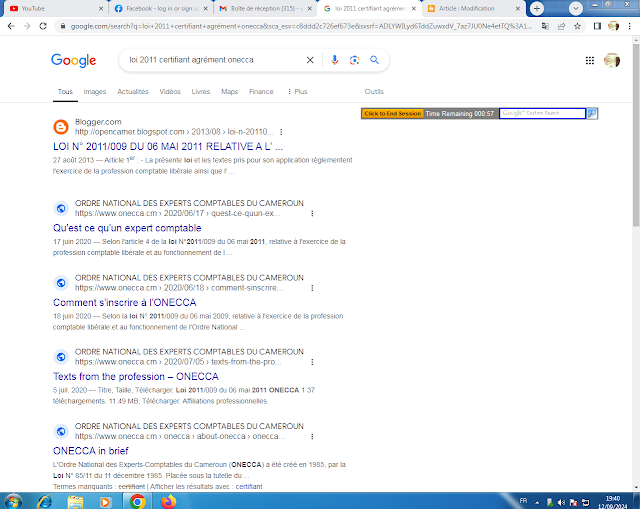Viewport: 640px width, 509px height.
Task: Translate this page icon in address bar
Action: point(545,26)
